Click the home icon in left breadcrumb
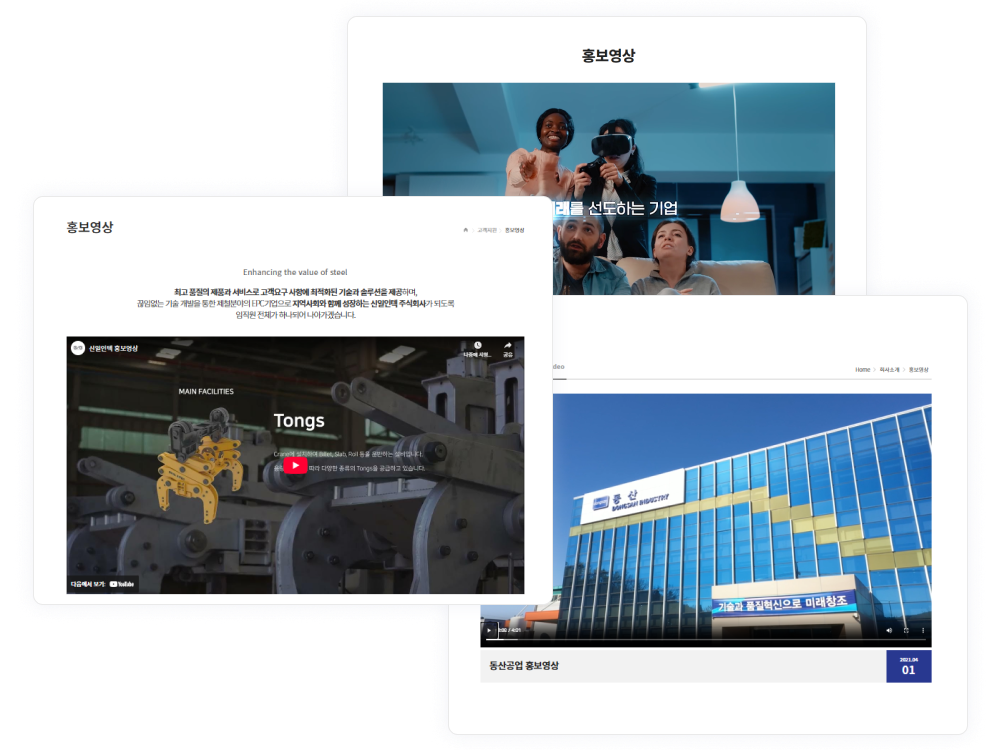Image resolution: width=1000 pixels, height=750 pixels. tap(465, 230)
